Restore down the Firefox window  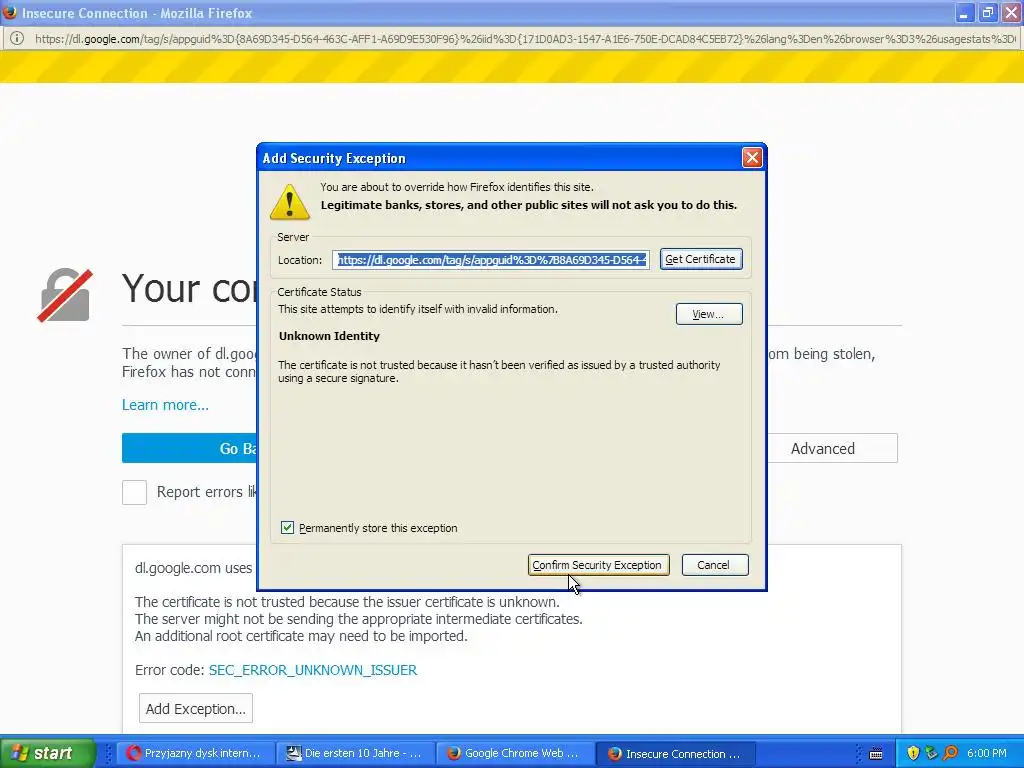[987, 12]
